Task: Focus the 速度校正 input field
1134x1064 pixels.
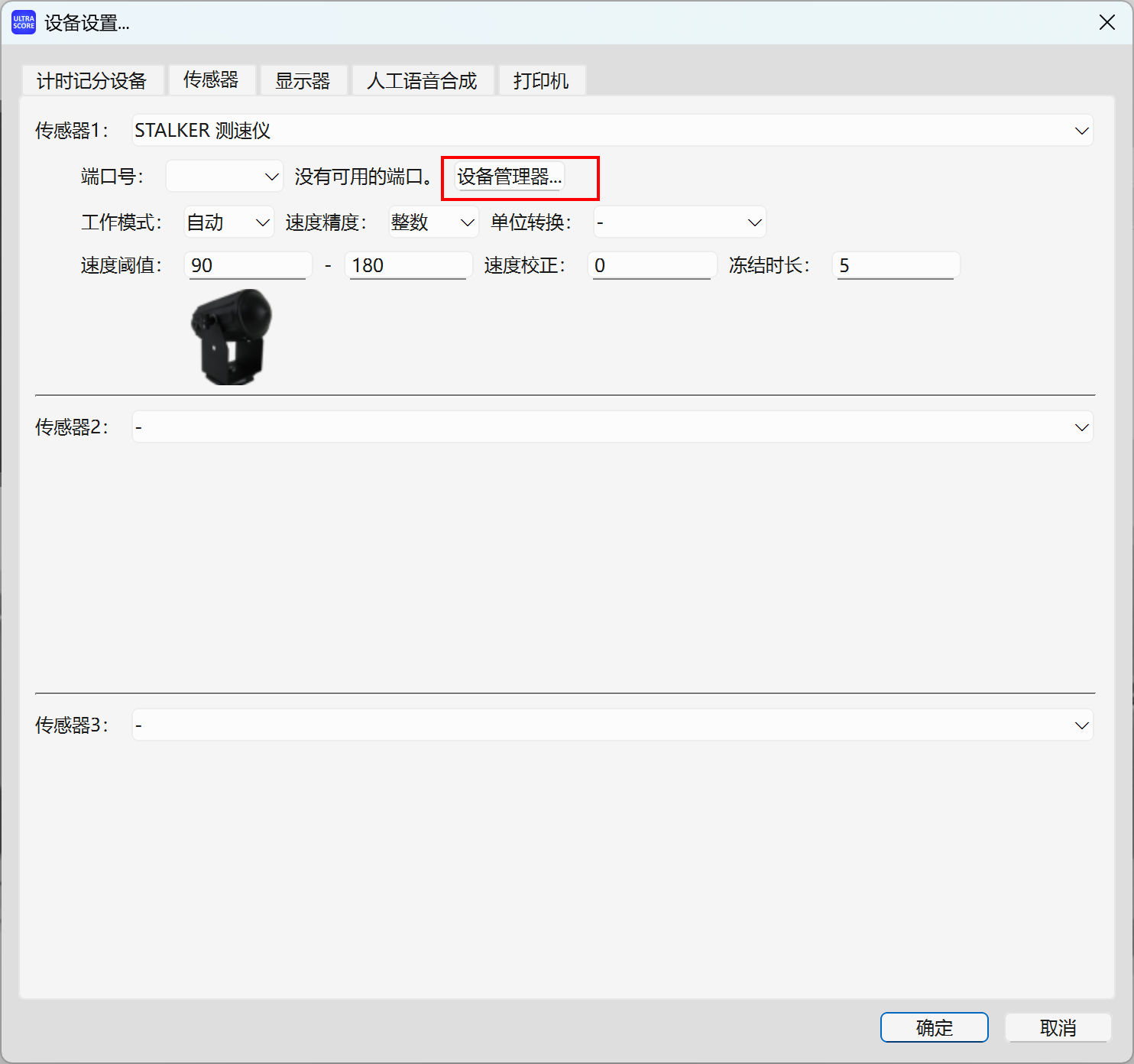Action: (653, 265)
